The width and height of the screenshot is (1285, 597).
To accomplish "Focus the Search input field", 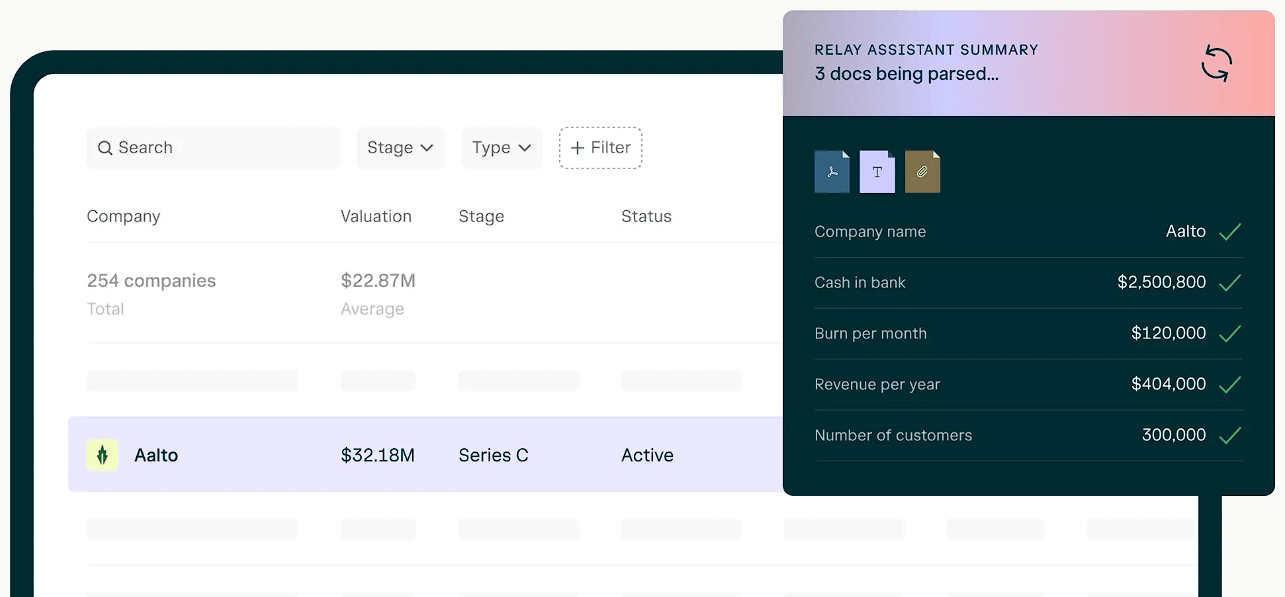I will (213, 148).
